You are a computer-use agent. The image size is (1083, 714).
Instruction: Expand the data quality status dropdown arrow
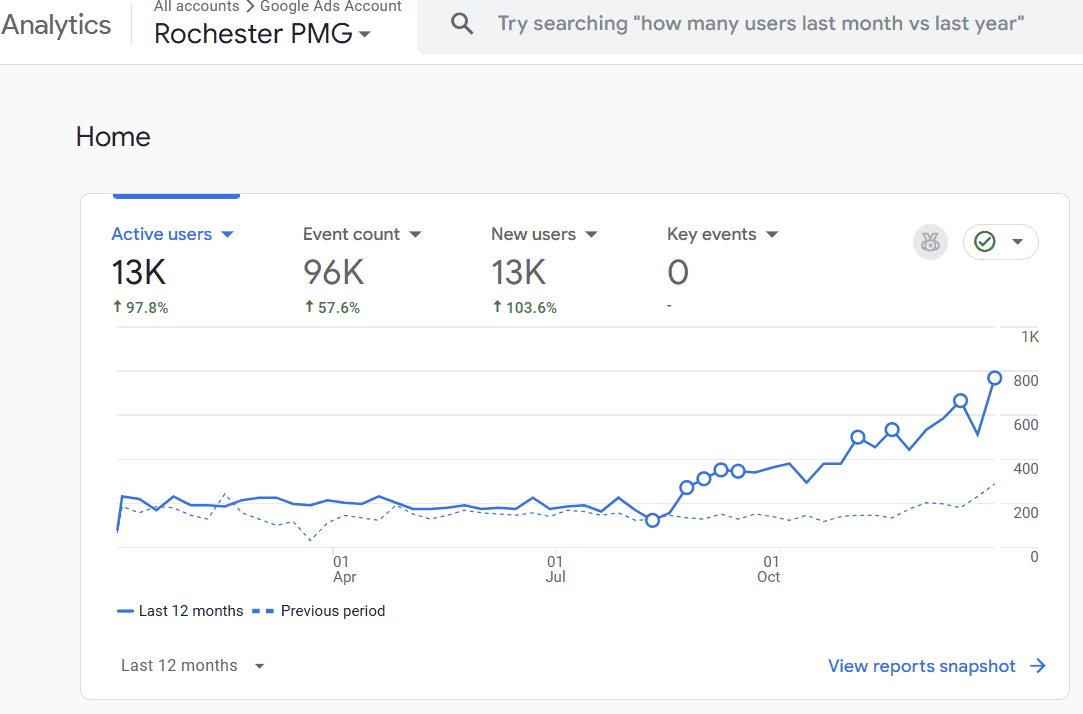1016,241
